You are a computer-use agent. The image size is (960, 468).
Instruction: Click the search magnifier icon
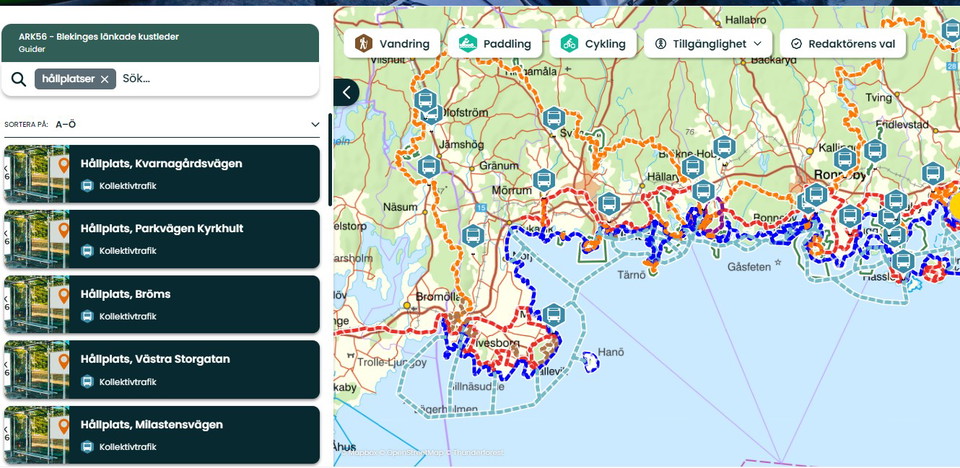click(18, 79)
